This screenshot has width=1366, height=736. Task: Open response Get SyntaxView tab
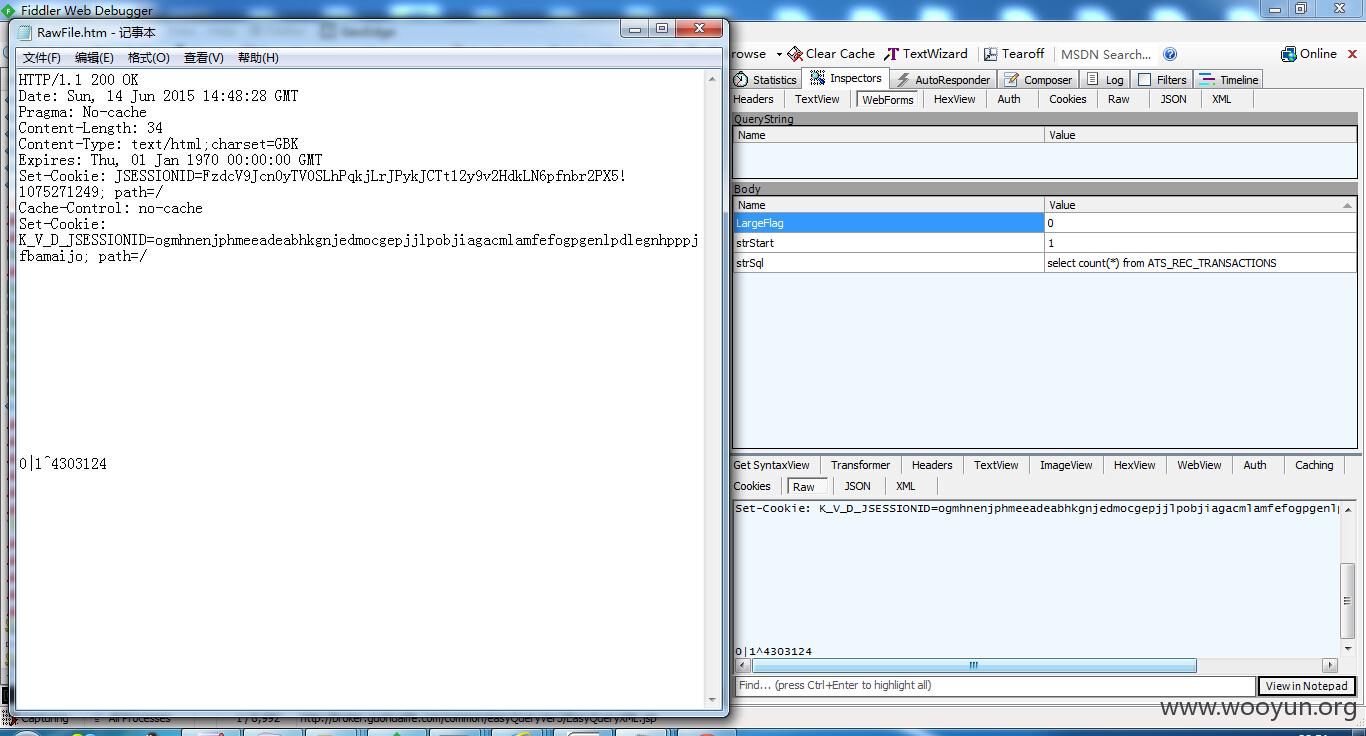pyautogui.click(x=771, y=465)
